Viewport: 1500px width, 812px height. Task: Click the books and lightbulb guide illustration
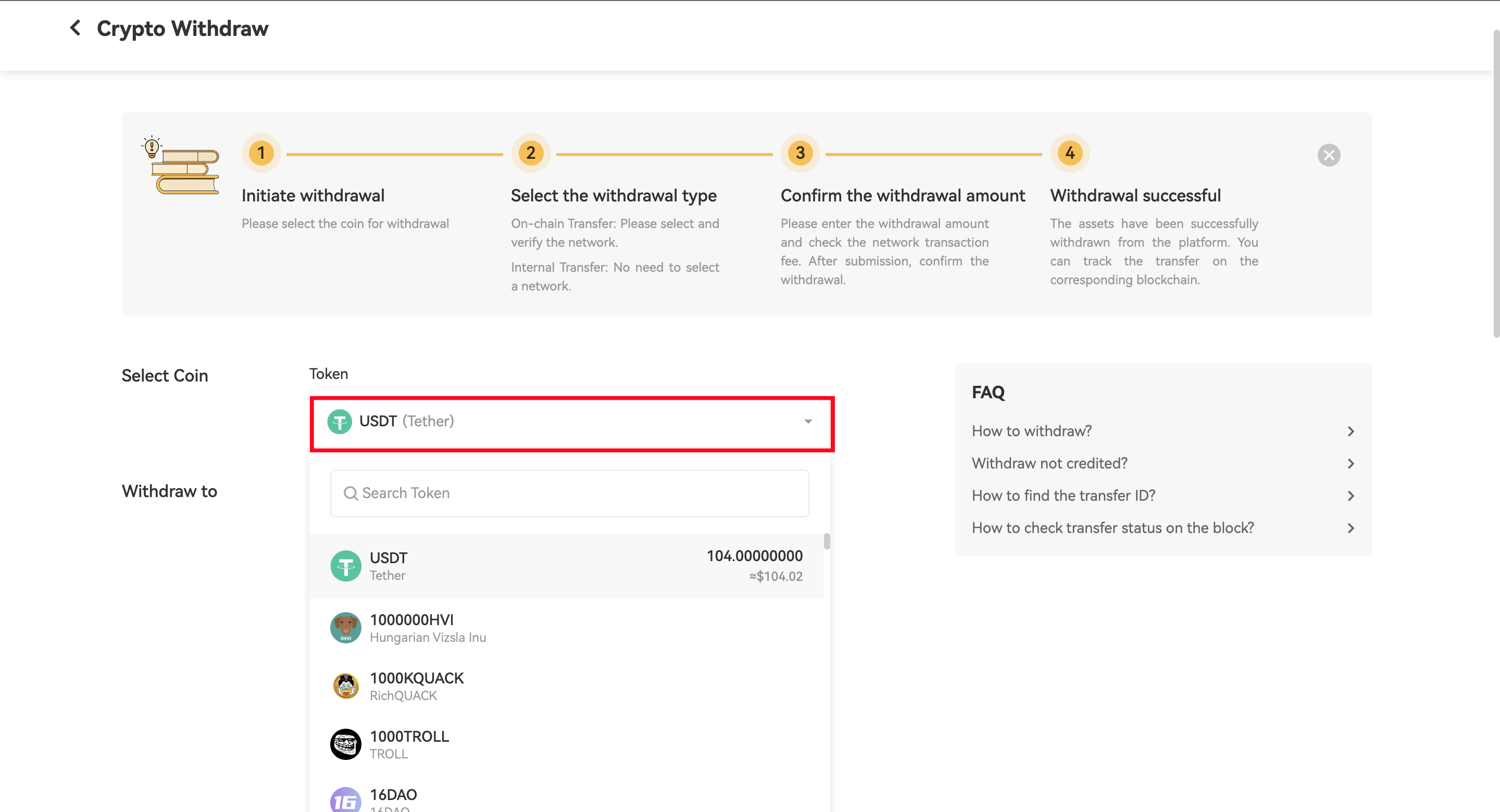[x=182, y=166]
